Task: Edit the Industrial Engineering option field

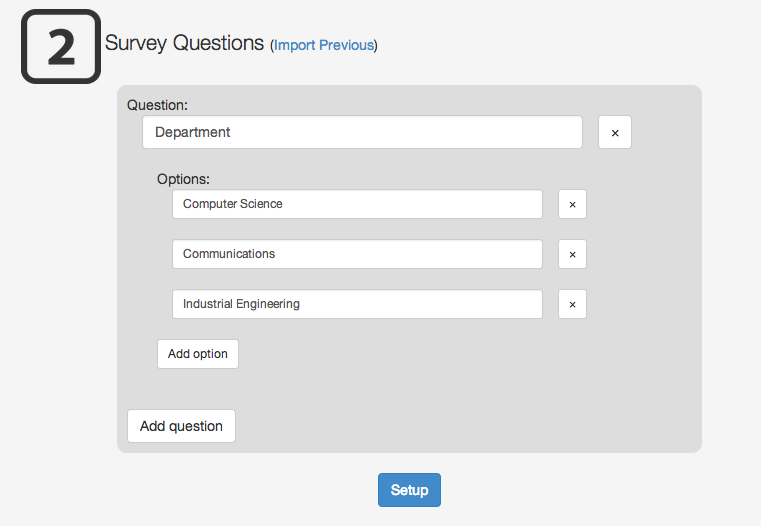Action: coord(357,304)
